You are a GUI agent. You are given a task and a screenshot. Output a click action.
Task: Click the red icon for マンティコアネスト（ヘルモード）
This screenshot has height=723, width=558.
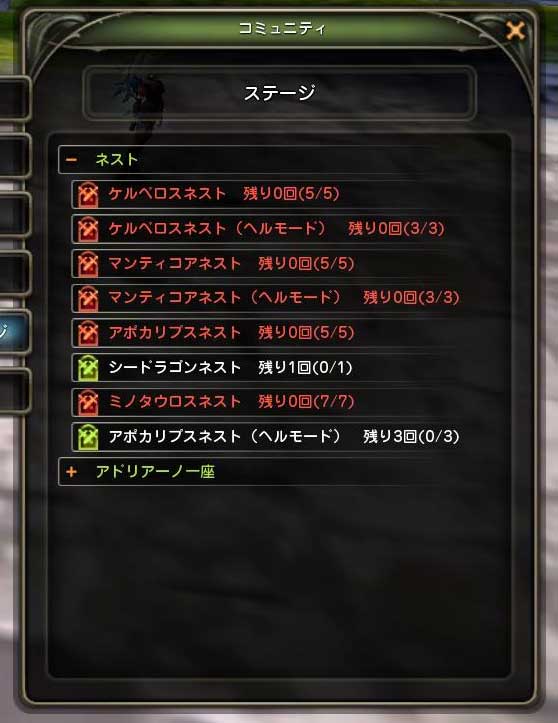coord(88,299)
